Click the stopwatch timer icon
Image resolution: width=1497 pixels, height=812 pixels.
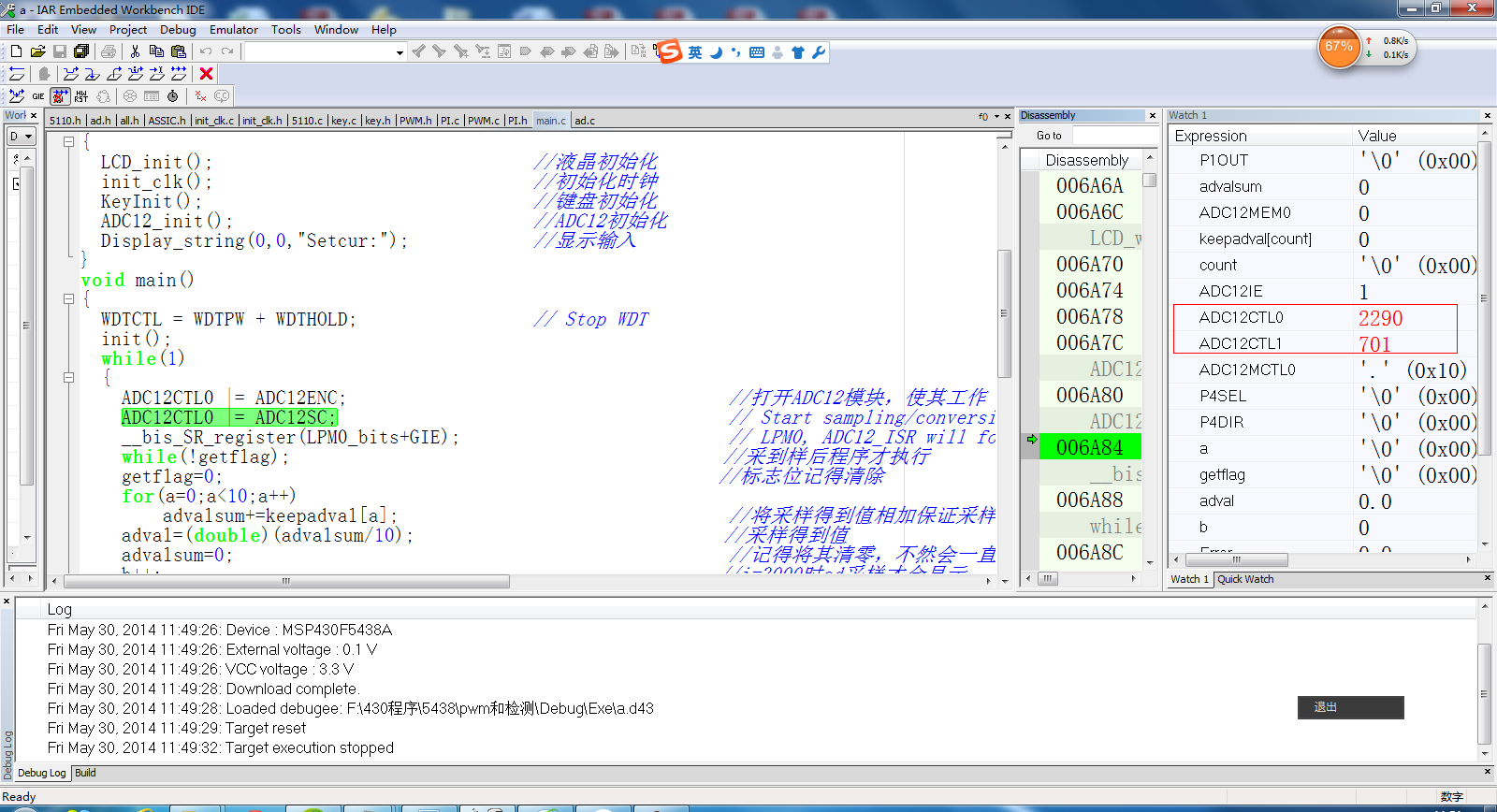172,96
